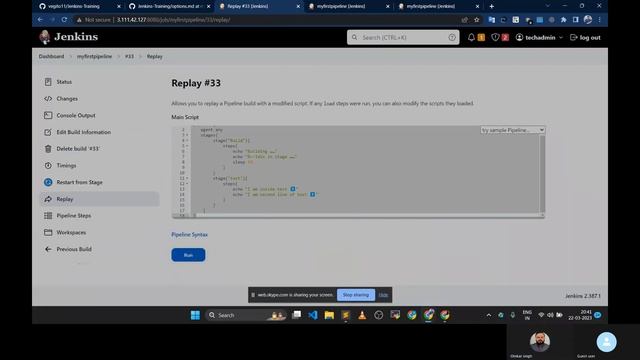640x360 pixels.
Task: Click the Jenkins logo in header
Action: (x=69, y=37)
